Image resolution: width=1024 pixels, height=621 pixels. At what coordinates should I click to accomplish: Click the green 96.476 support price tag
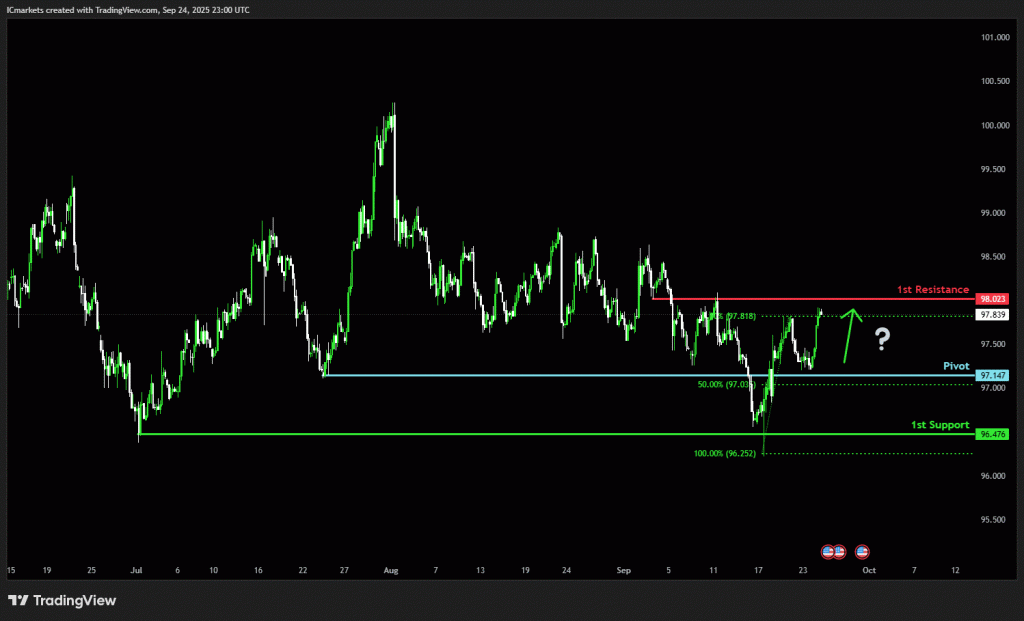[992, 434]
